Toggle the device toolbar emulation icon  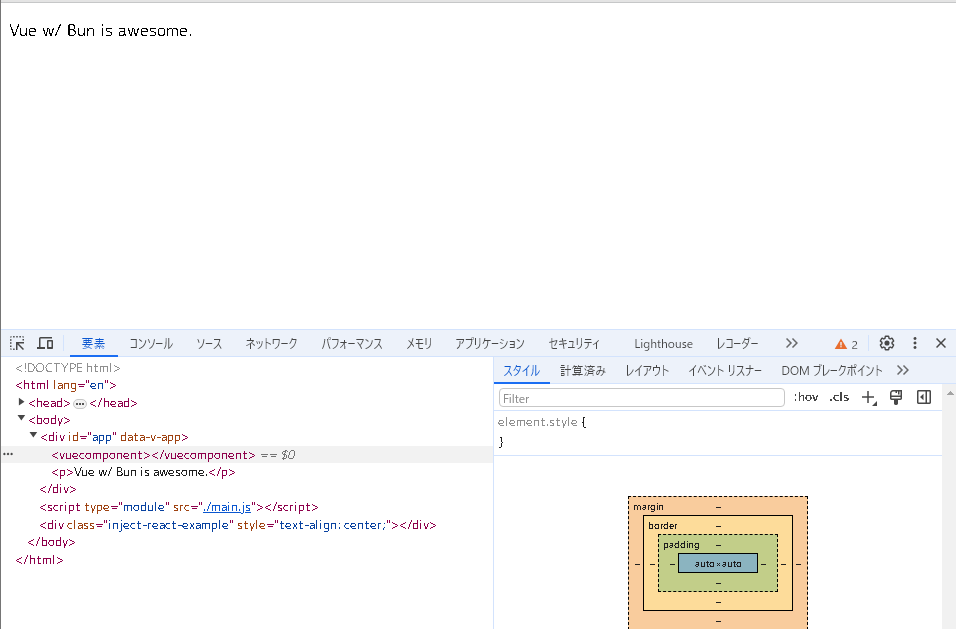(45, 343)
